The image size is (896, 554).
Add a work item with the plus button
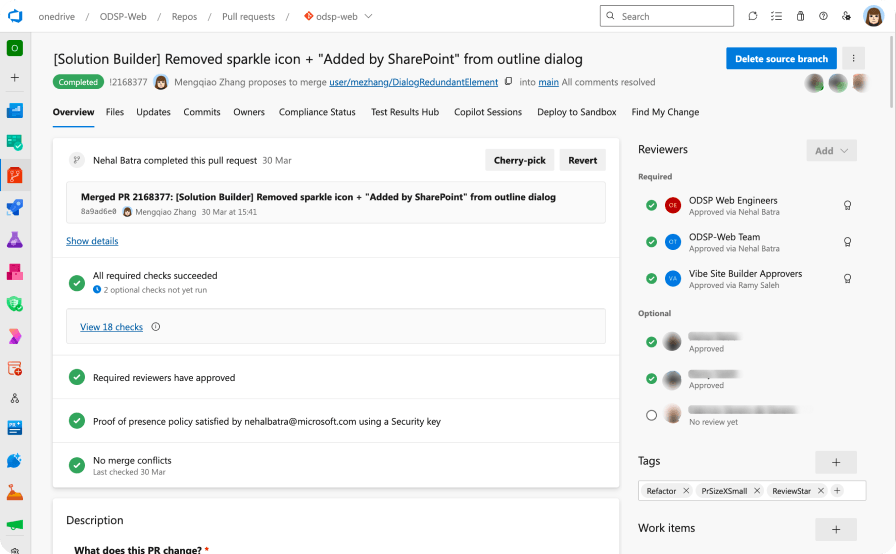point(835,529)
